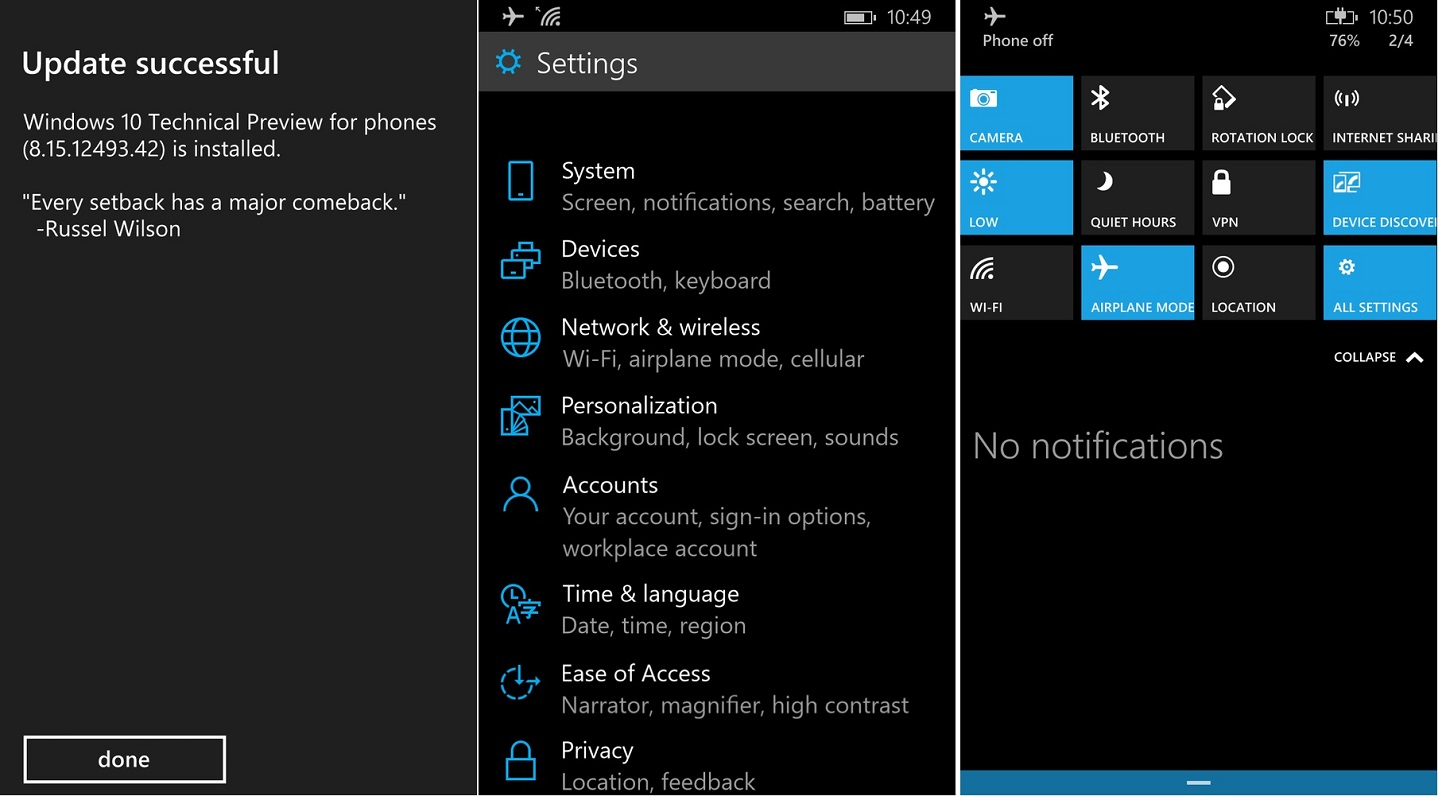The image size is (1442, 800).
Task: Open the All Settings tile
Action: coord(1380,283)
